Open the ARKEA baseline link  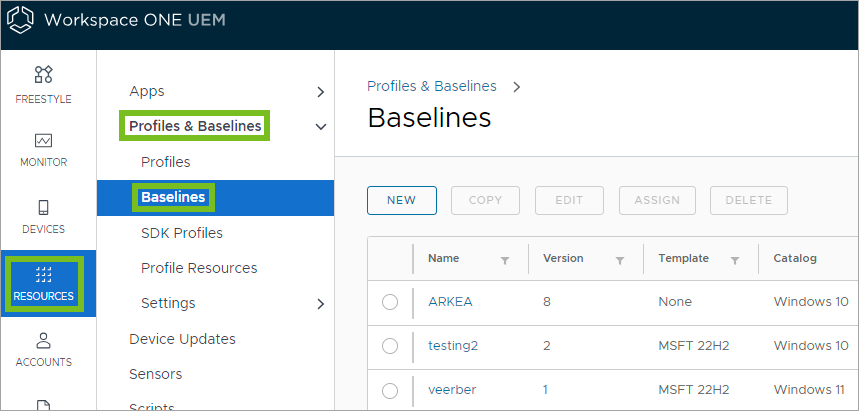point(450,302)
